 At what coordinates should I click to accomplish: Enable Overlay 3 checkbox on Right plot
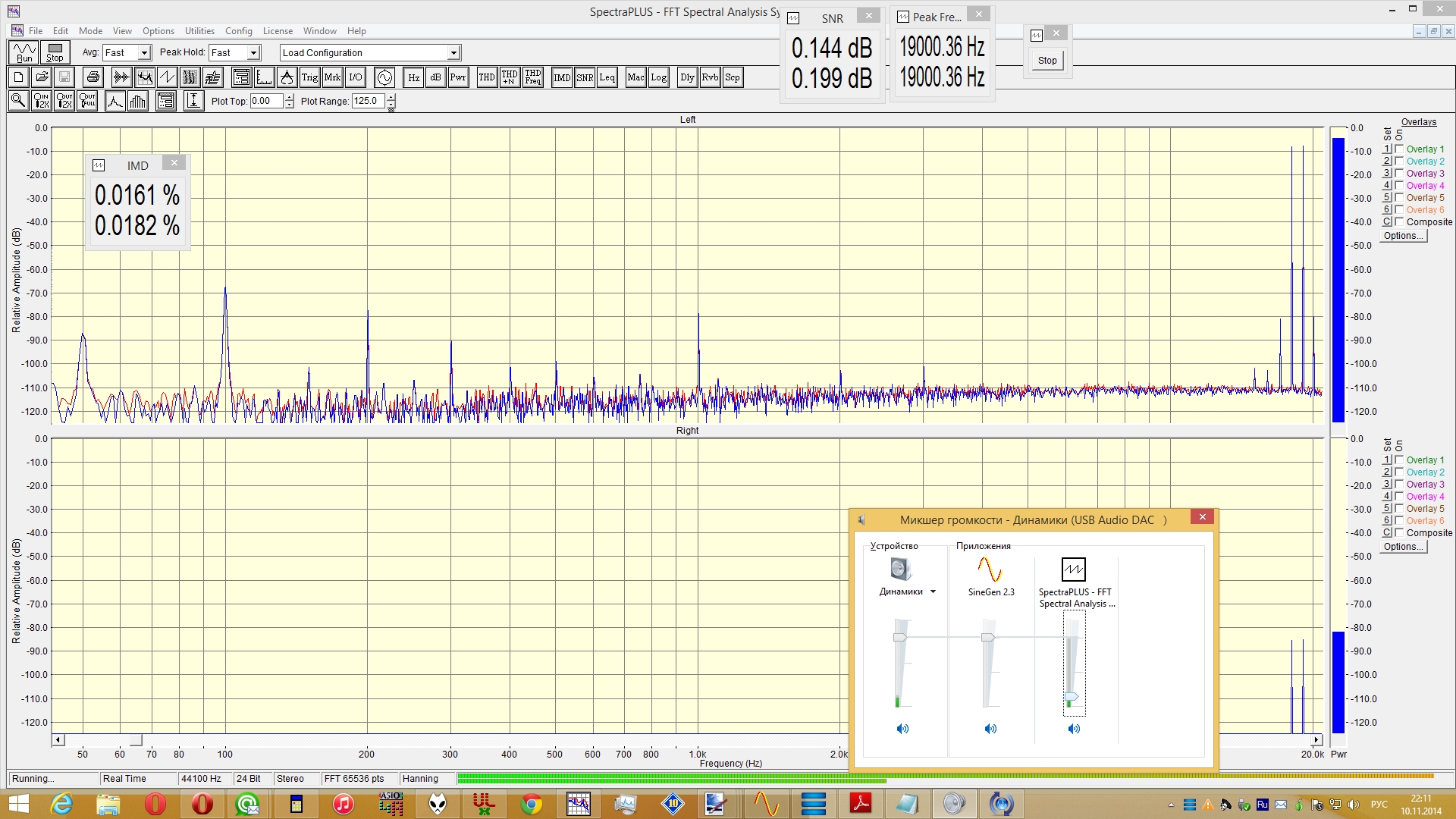pos(1399,485)
